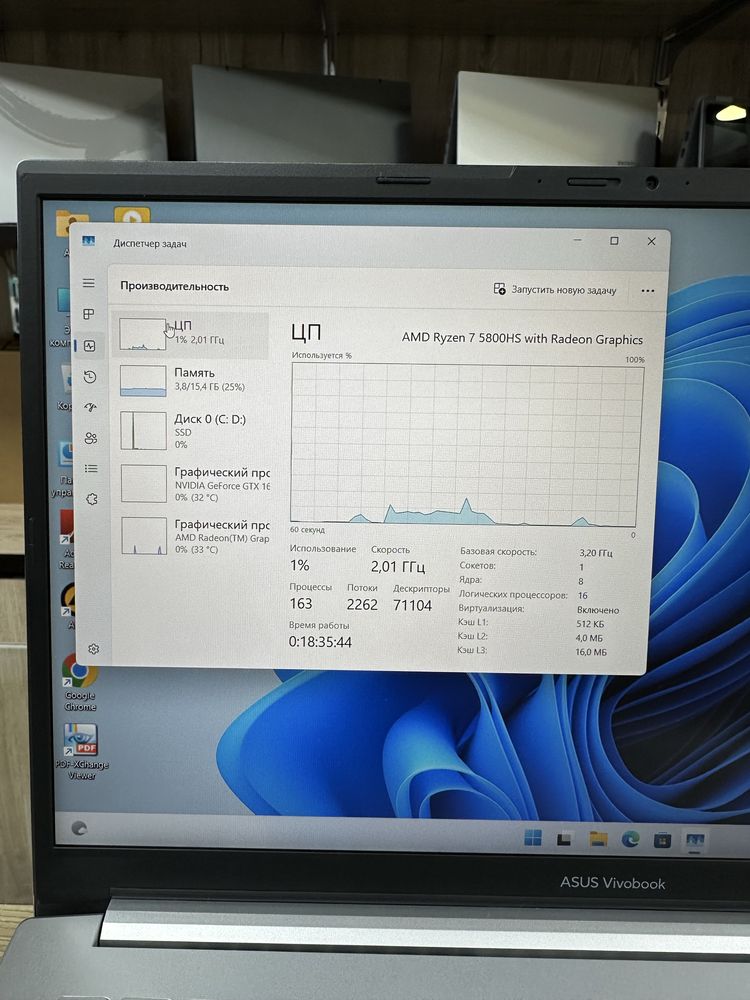
Task: Click the Процессы 163 value
Action: point(301,603)
